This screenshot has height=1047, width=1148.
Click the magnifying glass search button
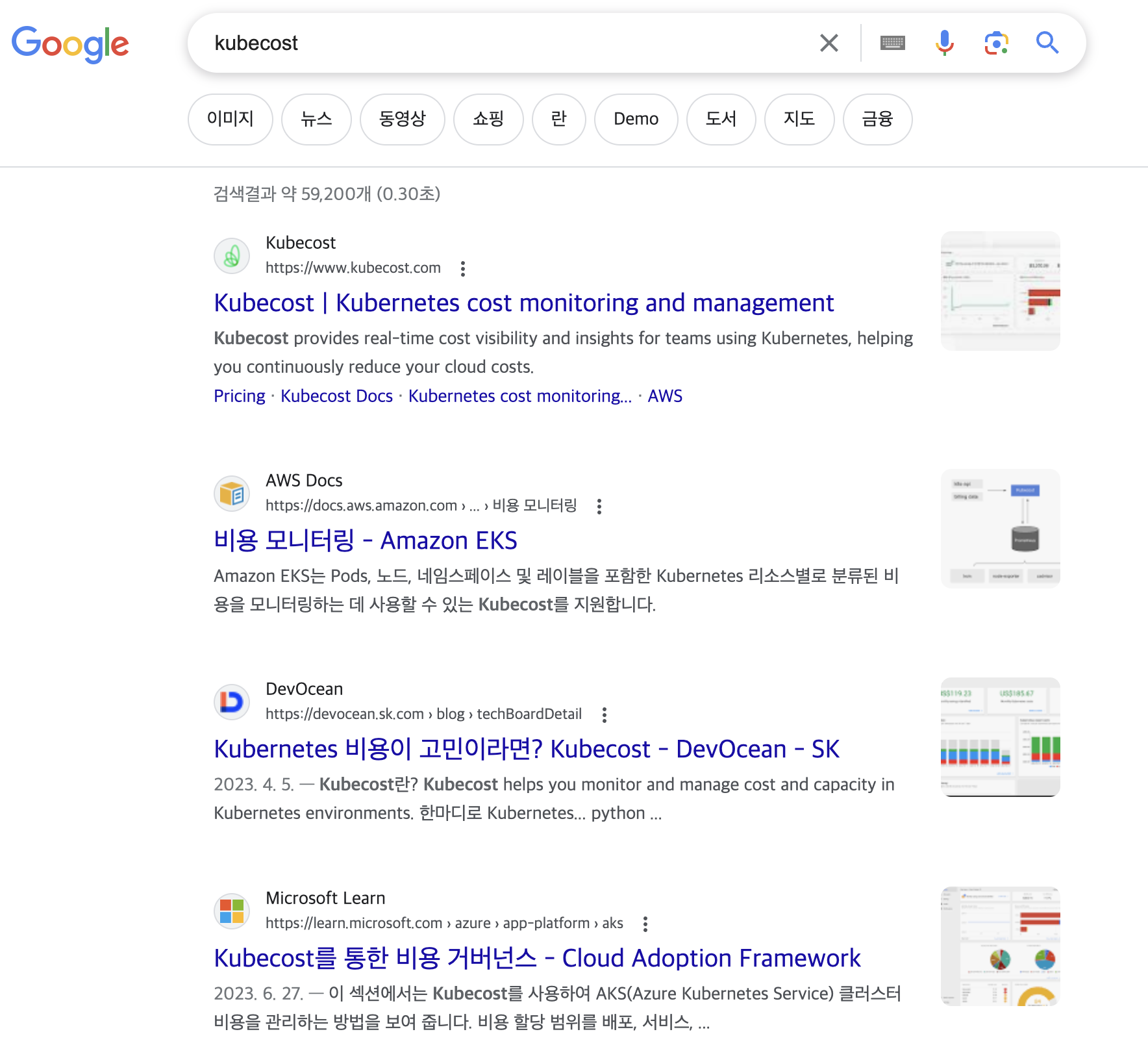coord(1047,43)
